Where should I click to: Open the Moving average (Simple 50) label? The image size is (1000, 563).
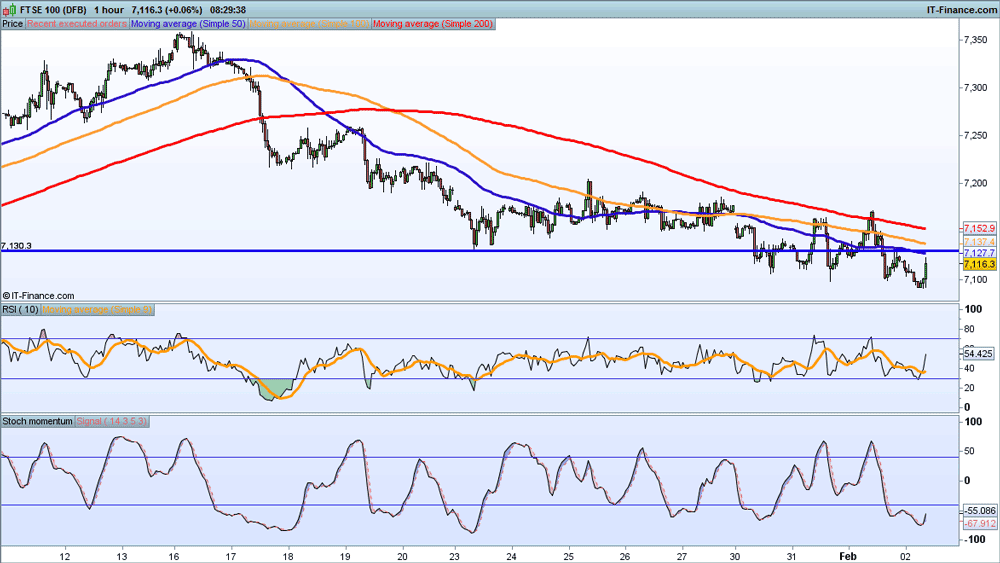pos(188,24)
